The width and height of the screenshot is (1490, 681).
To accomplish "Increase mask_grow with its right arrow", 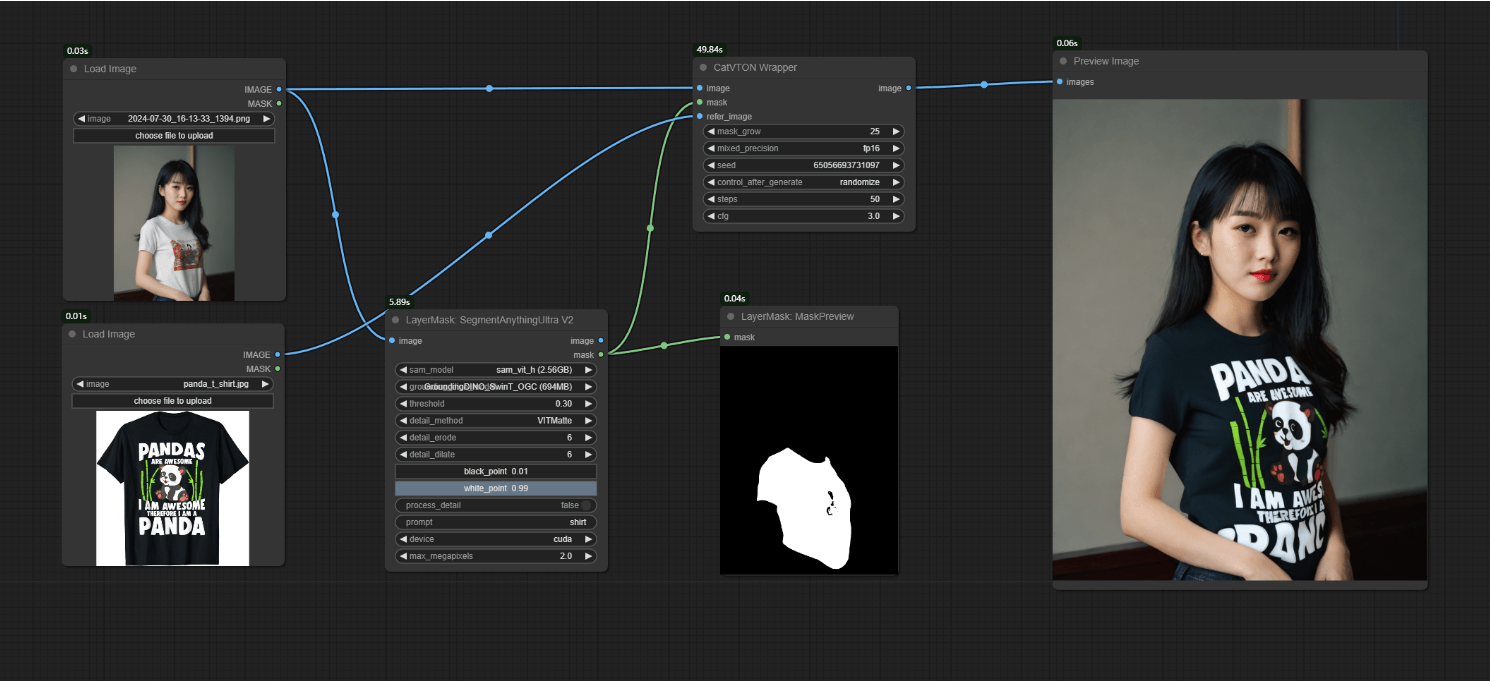I will tap(897, 131).
